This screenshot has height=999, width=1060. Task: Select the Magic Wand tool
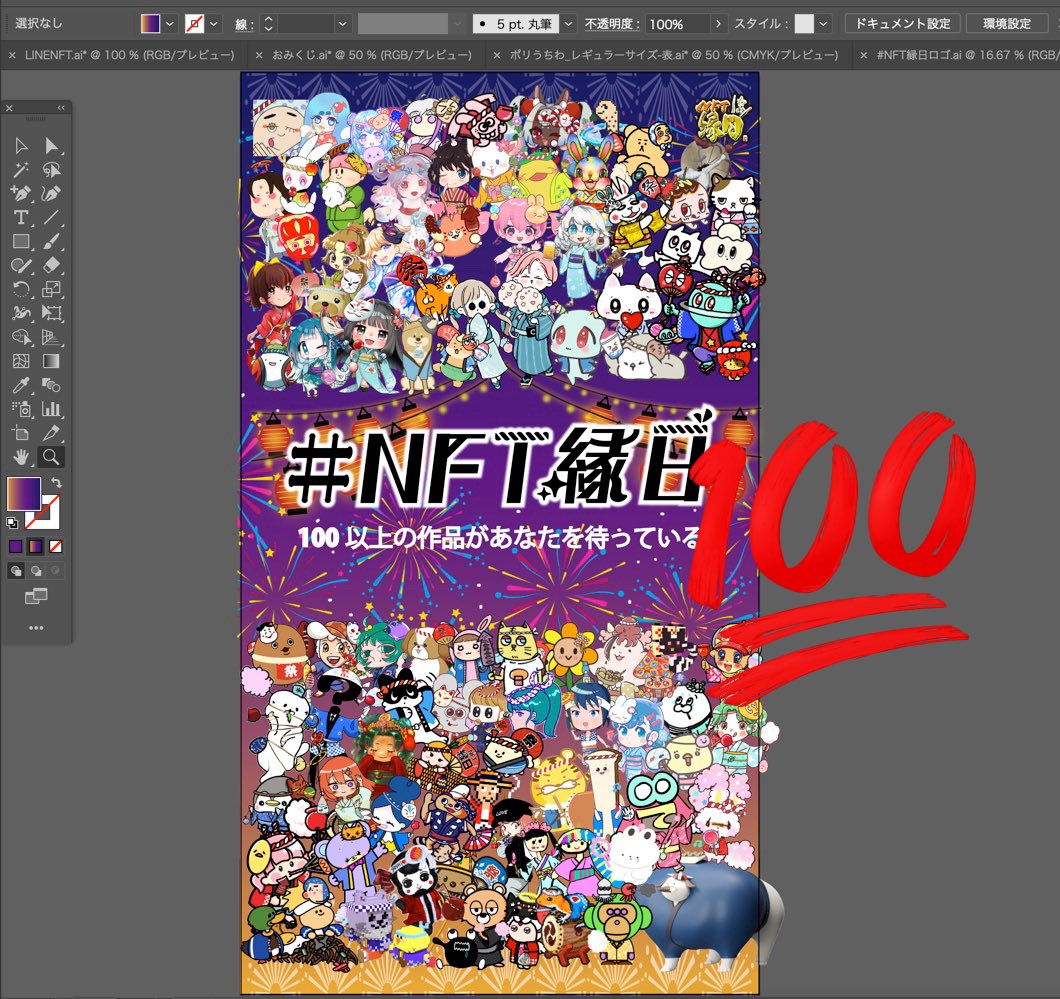click(21, 170)
